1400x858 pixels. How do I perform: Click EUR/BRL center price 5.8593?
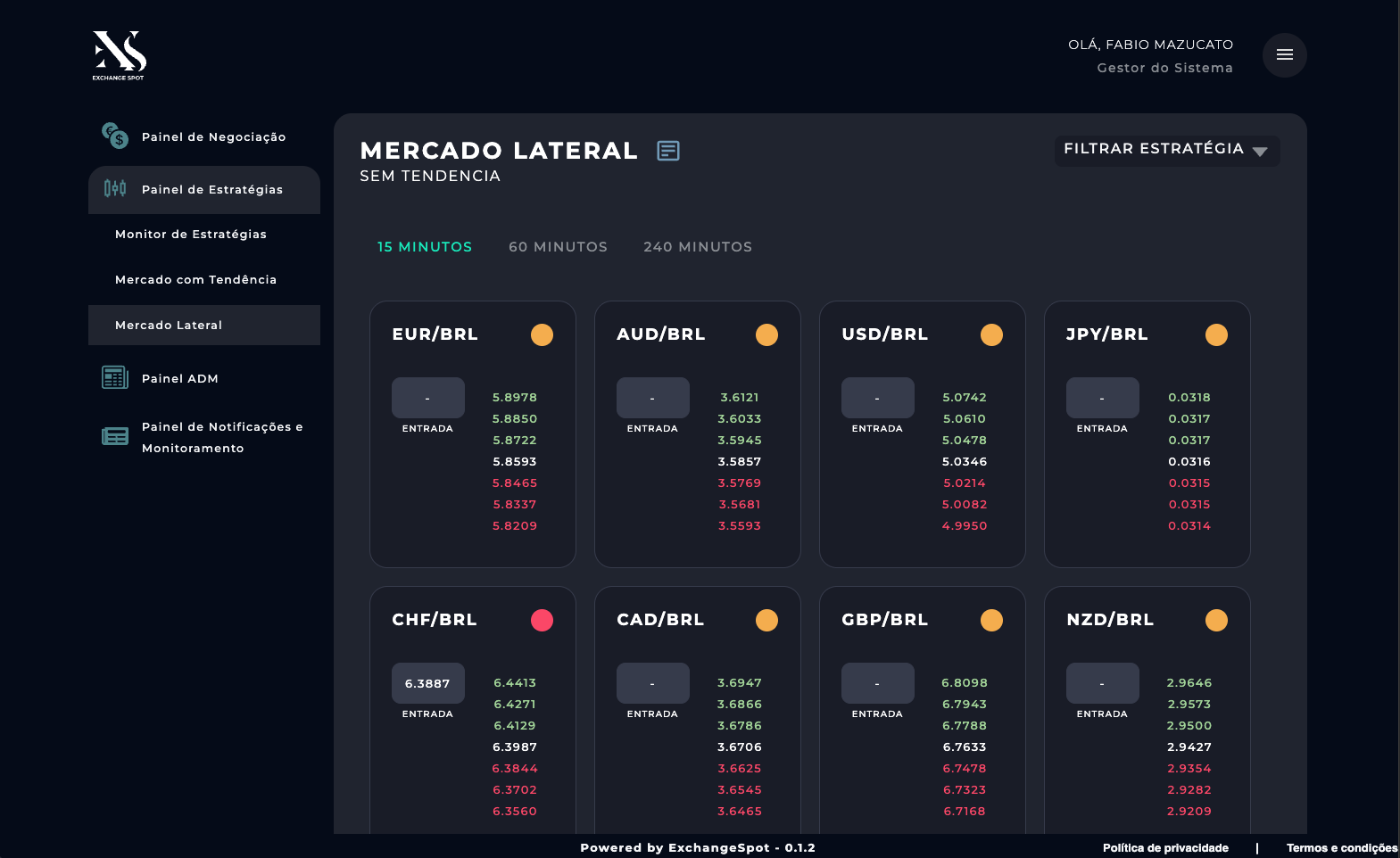pos(515,462)
